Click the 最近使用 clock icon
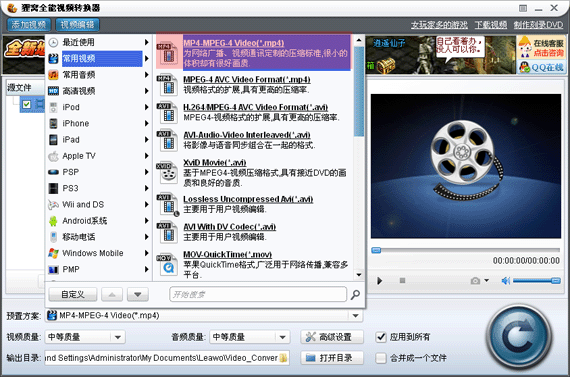The height and width of the screenshot is (377, 570). (x=53, y=43)
